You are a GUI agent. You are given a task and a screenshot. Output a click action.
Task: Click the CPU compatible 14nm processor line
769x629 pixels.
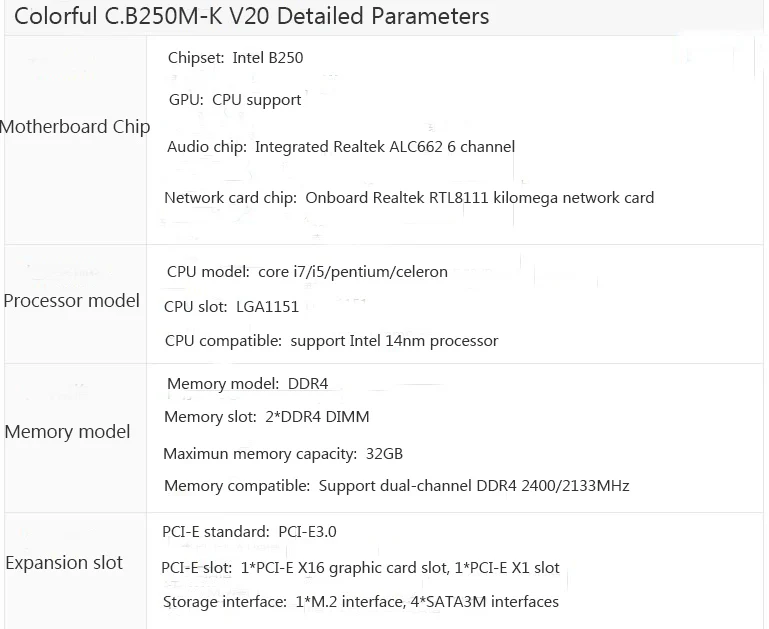point(332,341)
